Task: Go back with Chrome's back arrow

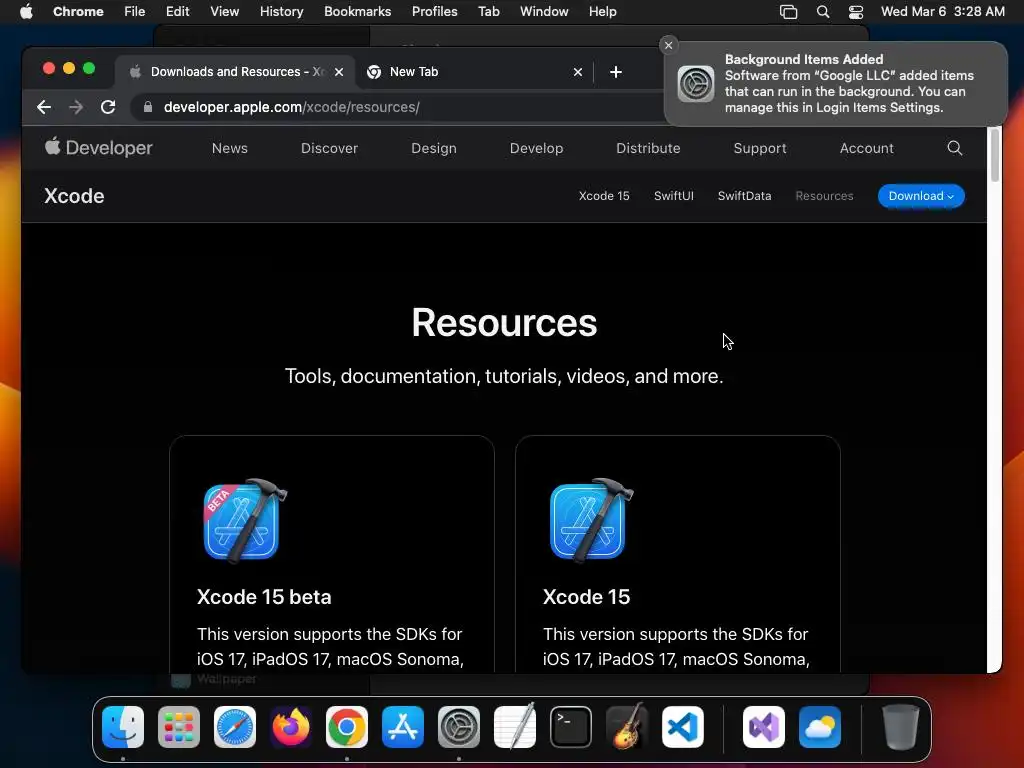Action: pos(44,107)
